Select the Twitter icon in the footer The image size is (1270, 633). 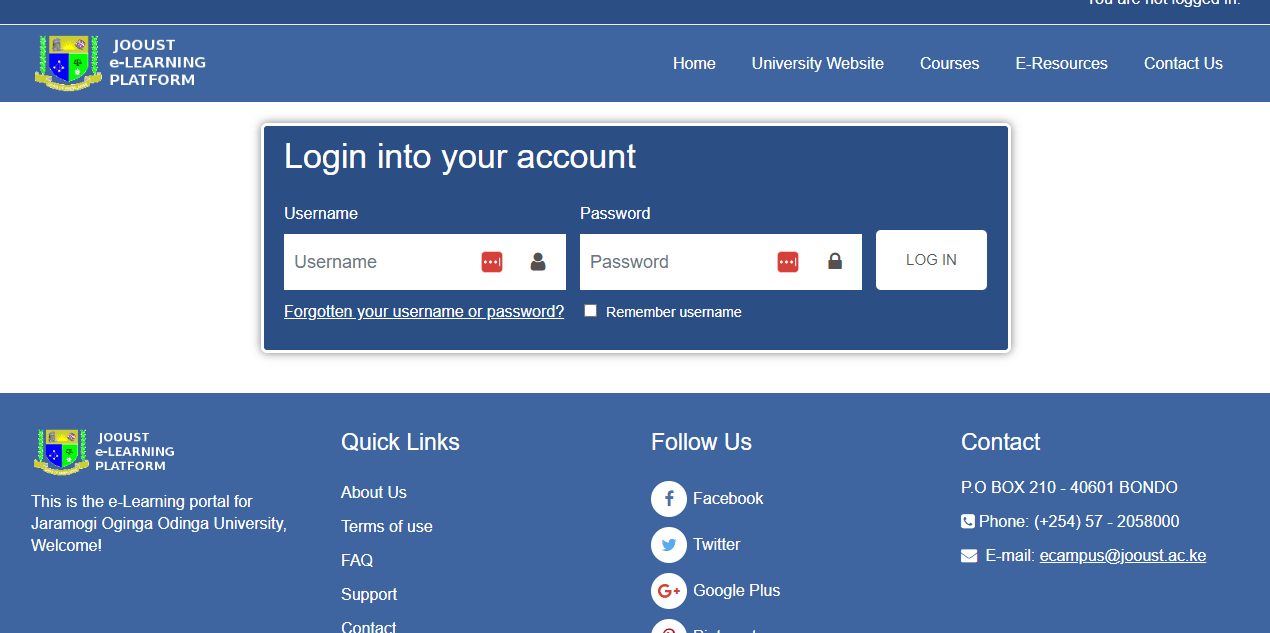(x=668, y=545)
